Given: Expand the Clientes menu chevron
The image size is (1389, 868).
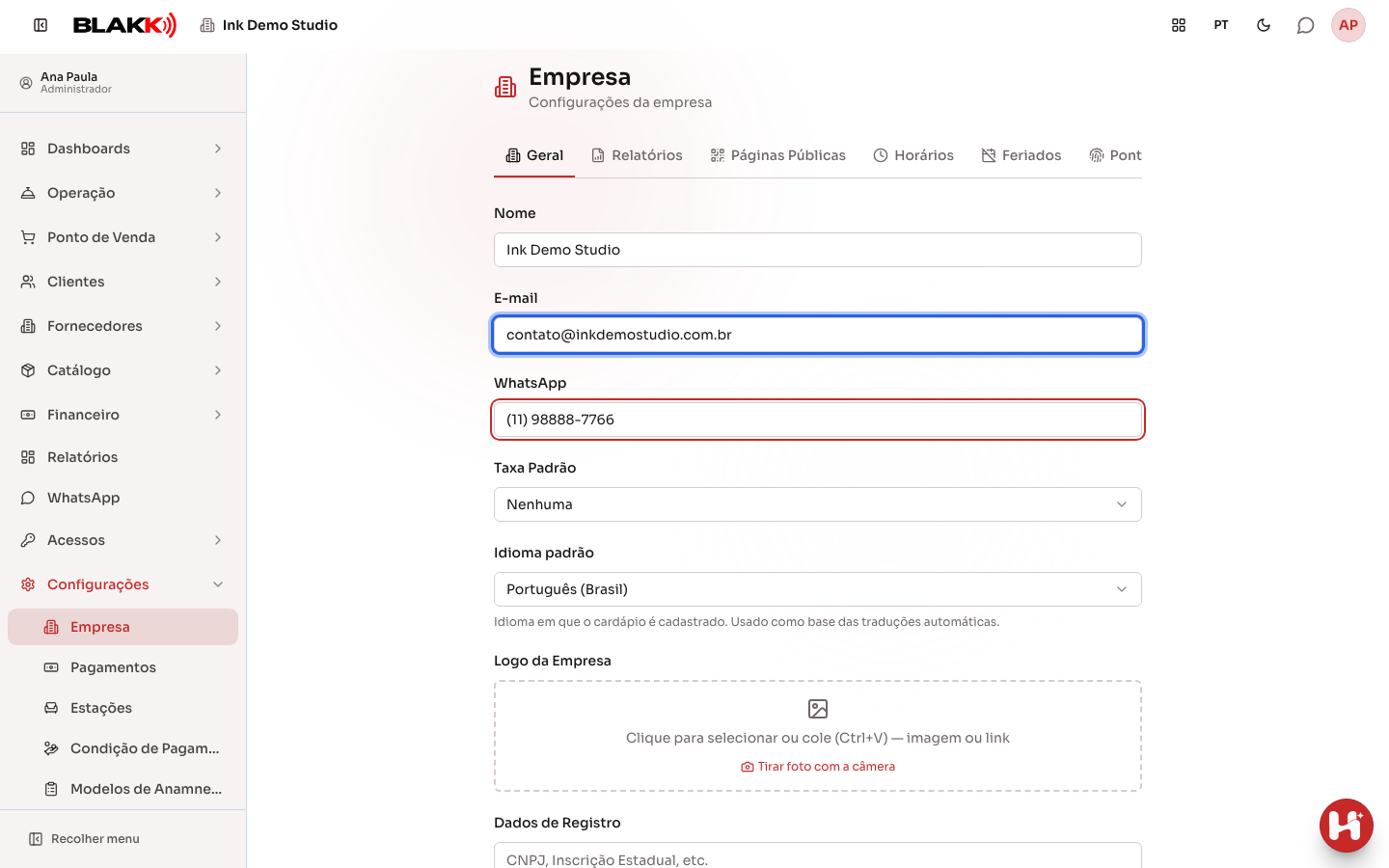Looking at the screenshot, I should (x=218, y=282).
